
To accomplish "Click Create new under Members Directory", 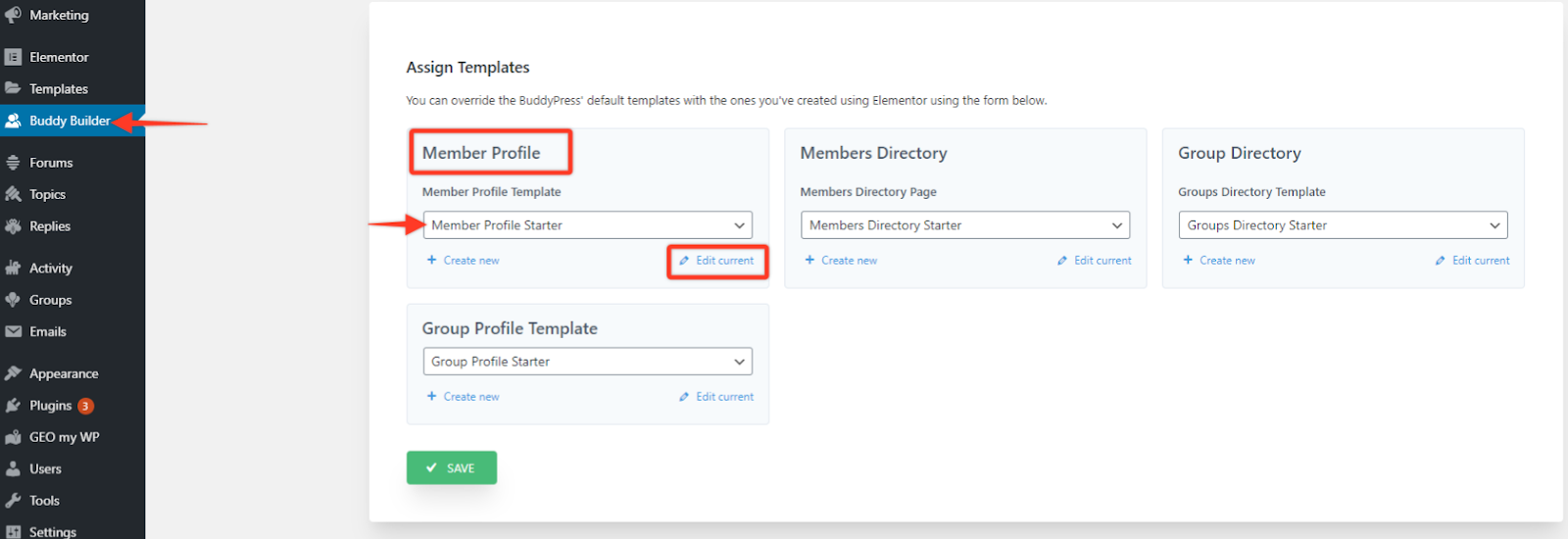I will (841, 261).
